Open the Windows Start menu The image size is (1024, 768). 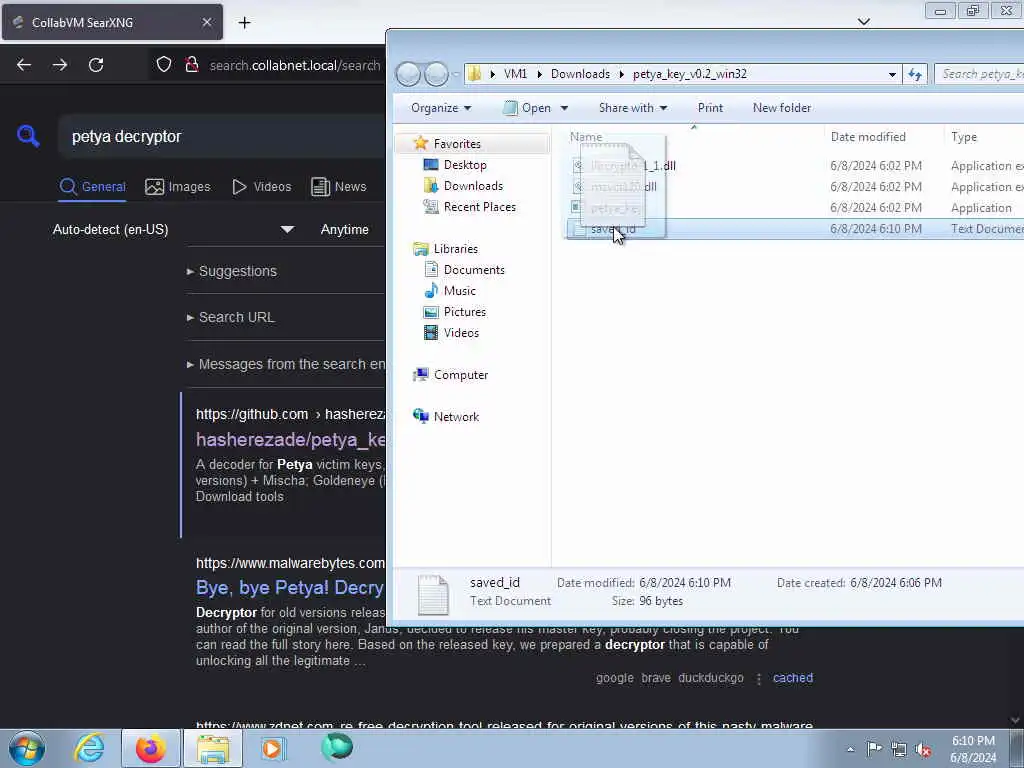click(27, 748)
